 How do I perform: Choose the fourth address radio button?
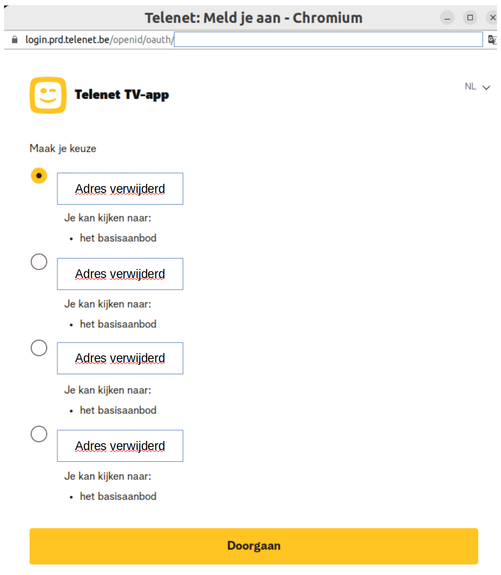[39, 434]
